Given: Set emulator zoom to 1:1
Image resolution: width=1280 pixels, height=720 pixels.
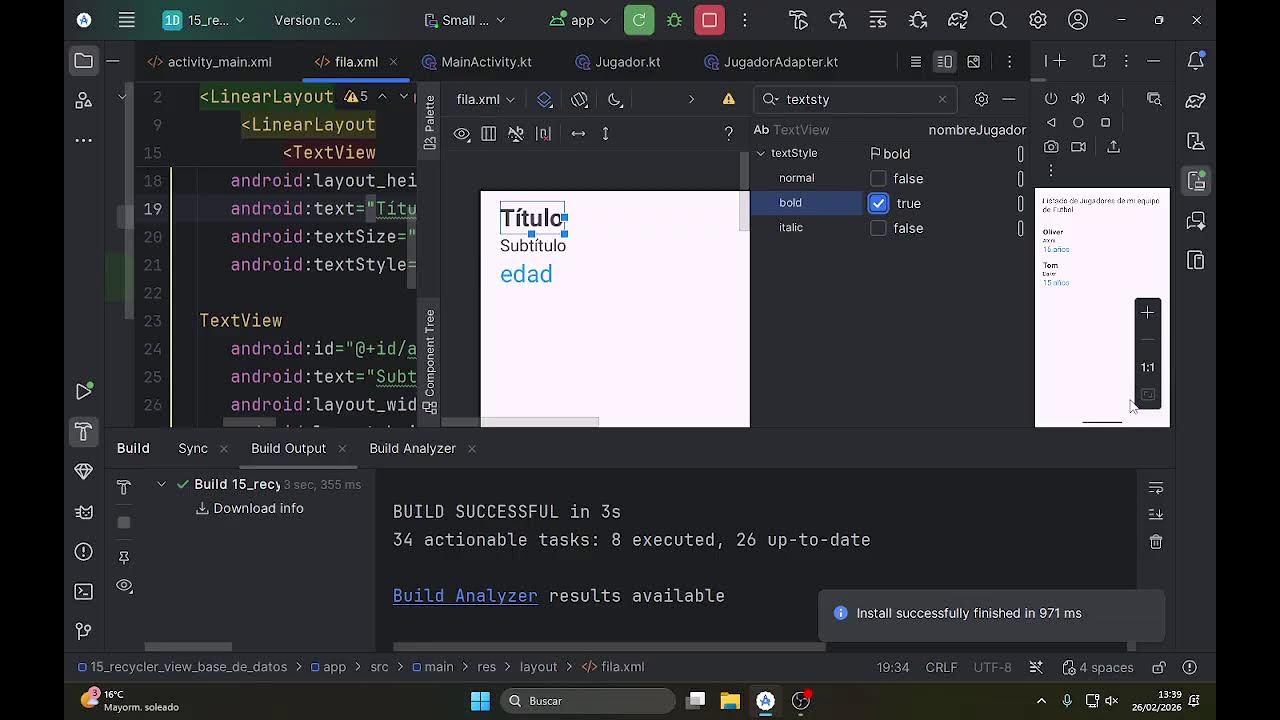Looking at the screenshot, I should 1147,367.
